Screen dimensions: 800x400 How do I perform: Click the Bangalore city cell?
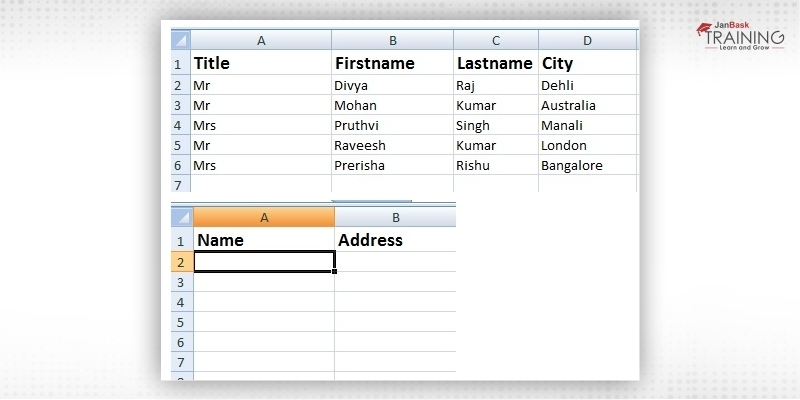(x=588, y=165)
